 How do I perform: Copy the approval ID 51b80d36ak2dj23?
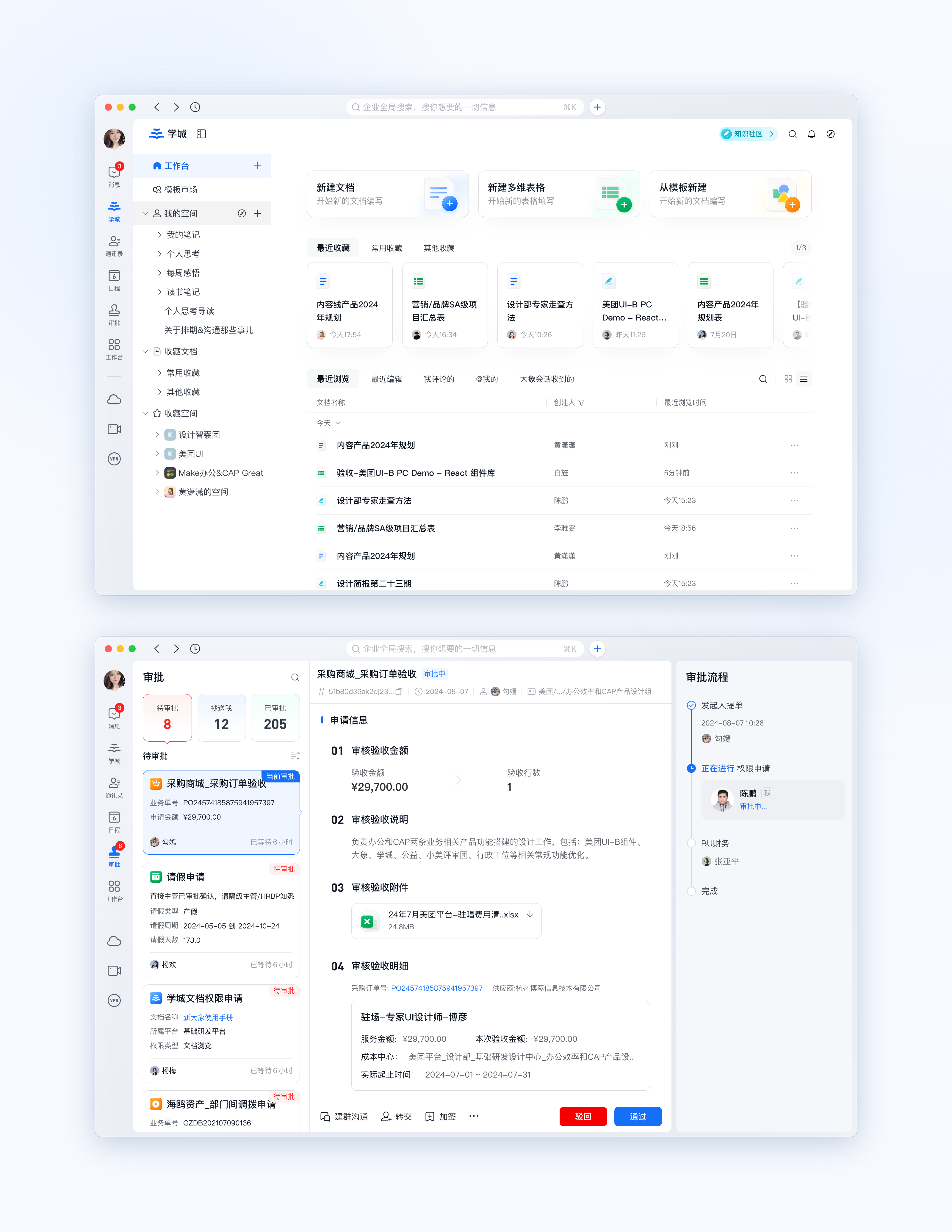coord(399,692)
